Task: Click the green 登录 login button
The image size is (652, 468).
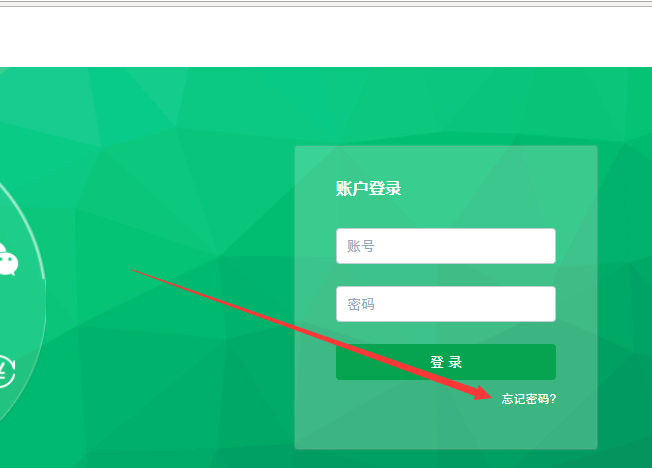Action: coord(446,362)
